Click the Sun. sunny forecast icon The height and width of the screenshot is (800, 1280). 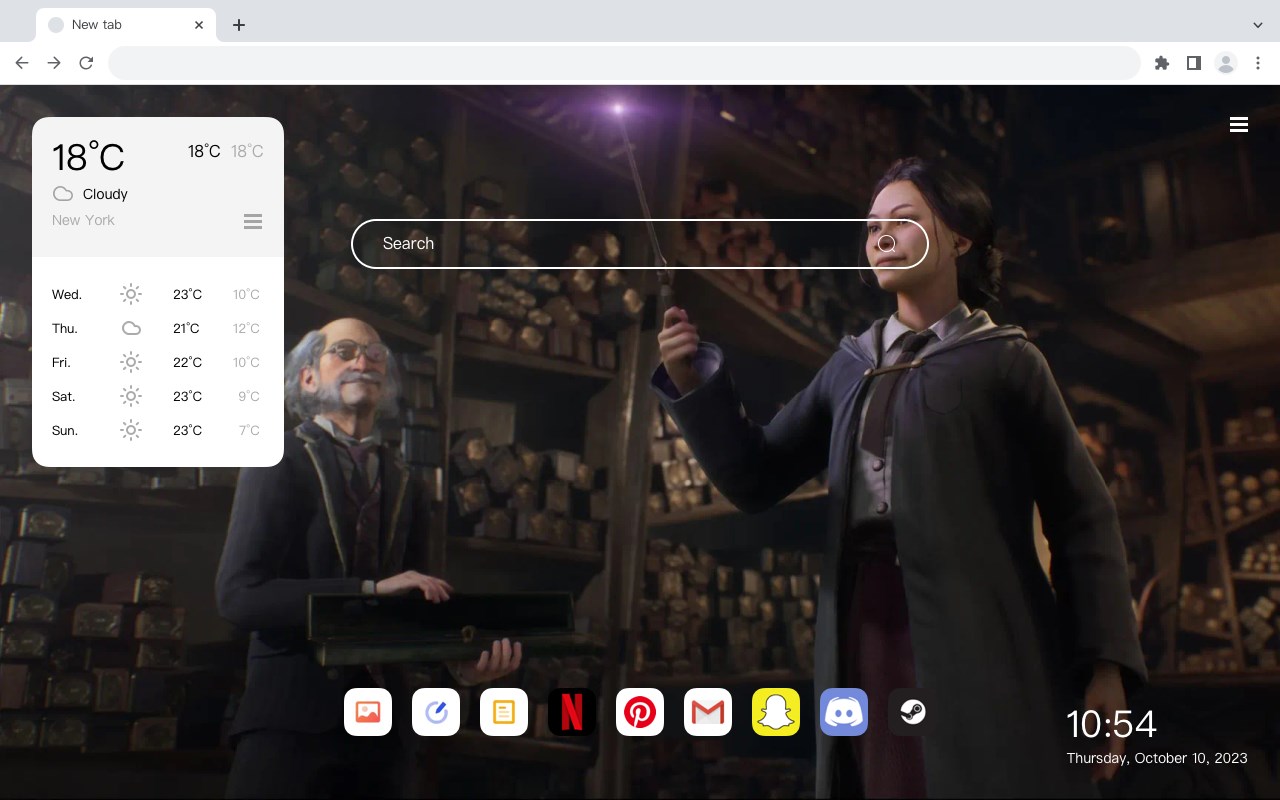coord(131,430)
